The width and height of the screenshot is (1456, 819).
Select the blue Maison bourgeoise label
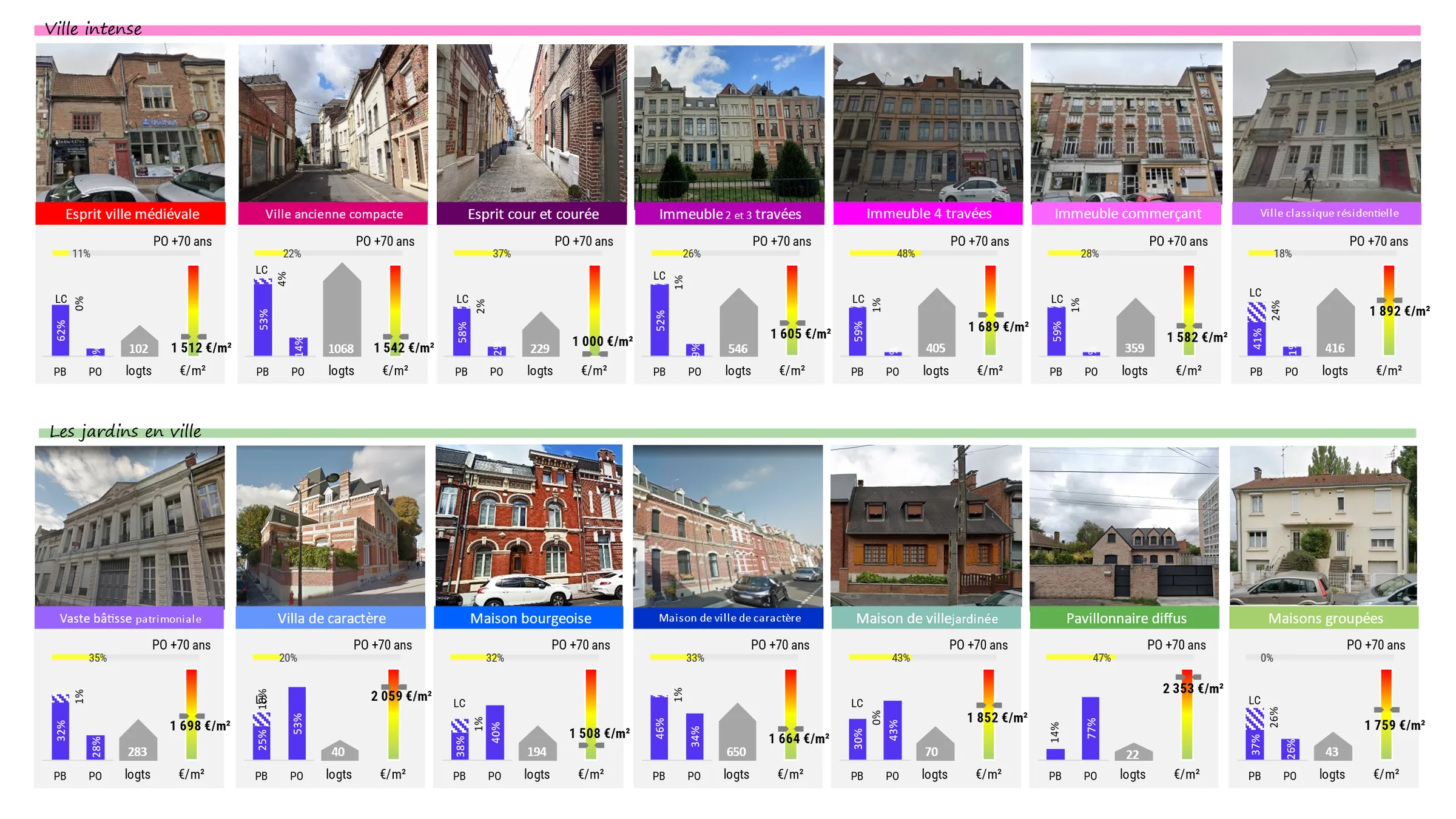529,618
